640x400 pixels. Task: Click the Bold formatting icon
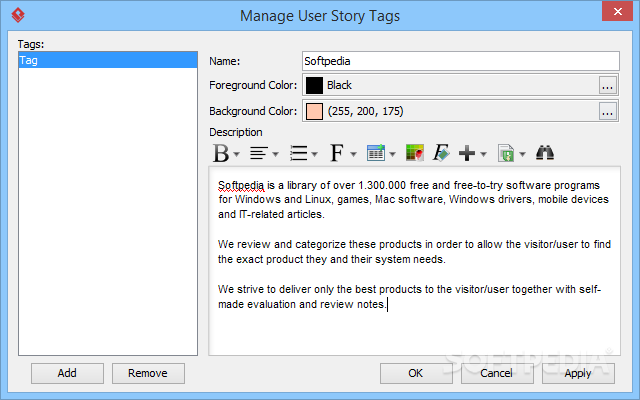[221, 153]
